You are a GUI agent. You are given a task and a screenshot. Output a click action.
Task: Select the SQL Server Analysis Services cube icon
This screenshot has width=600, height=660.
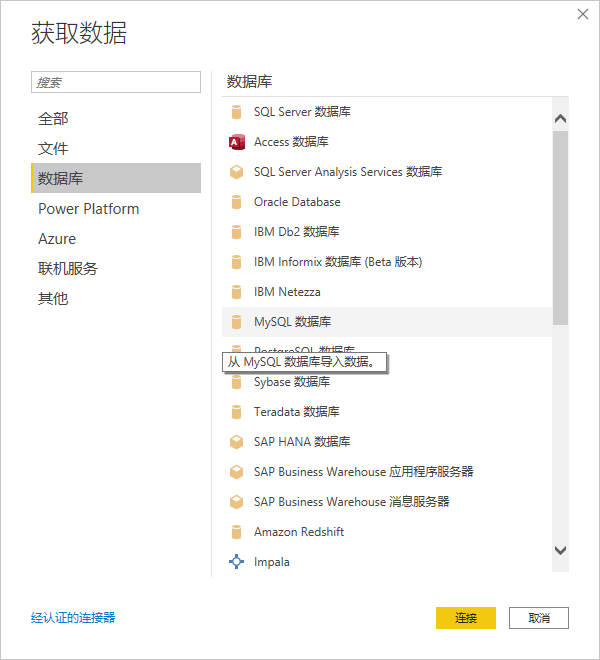237,172
